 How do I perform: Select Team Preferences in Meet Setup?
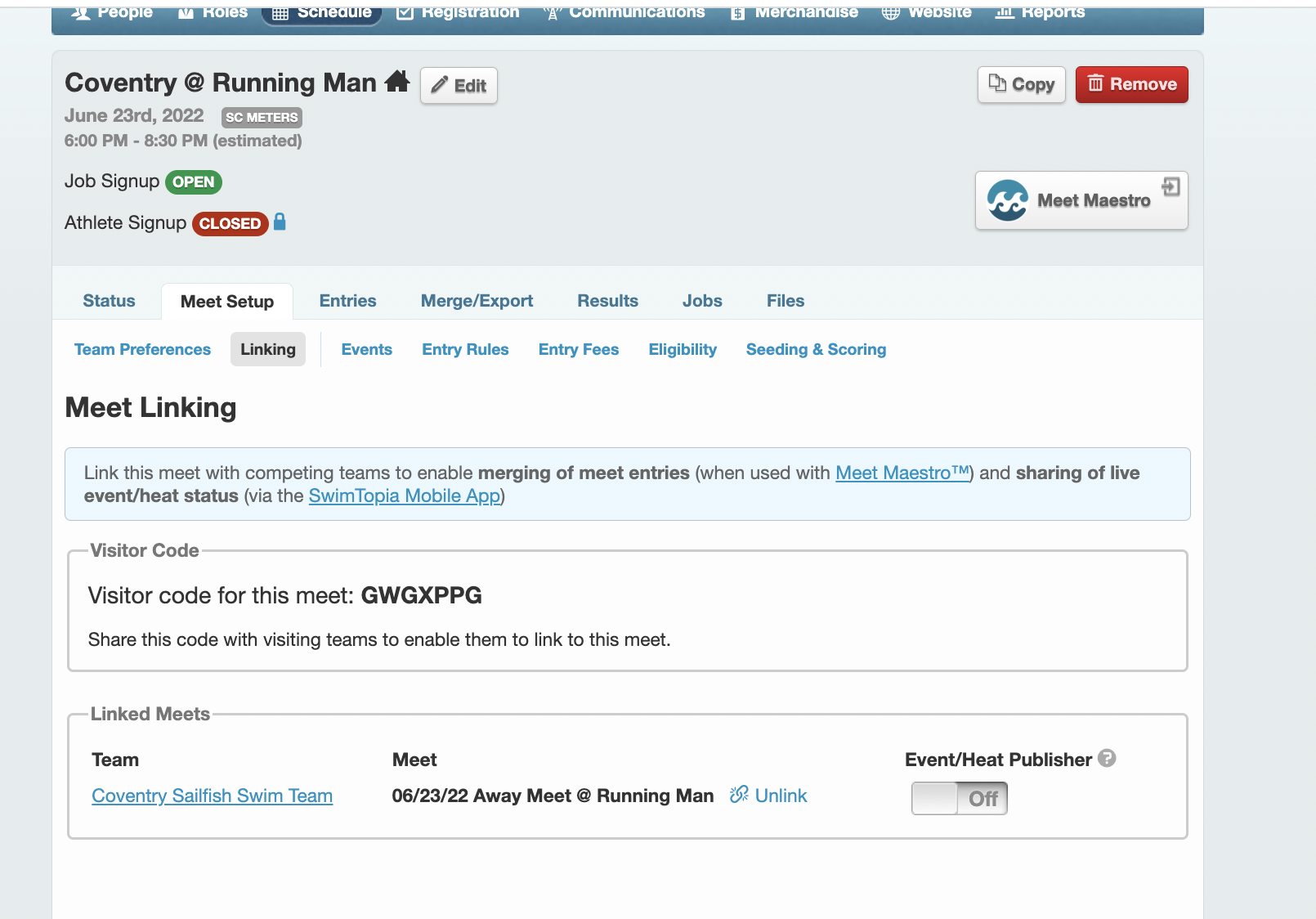tap(141, 349)
